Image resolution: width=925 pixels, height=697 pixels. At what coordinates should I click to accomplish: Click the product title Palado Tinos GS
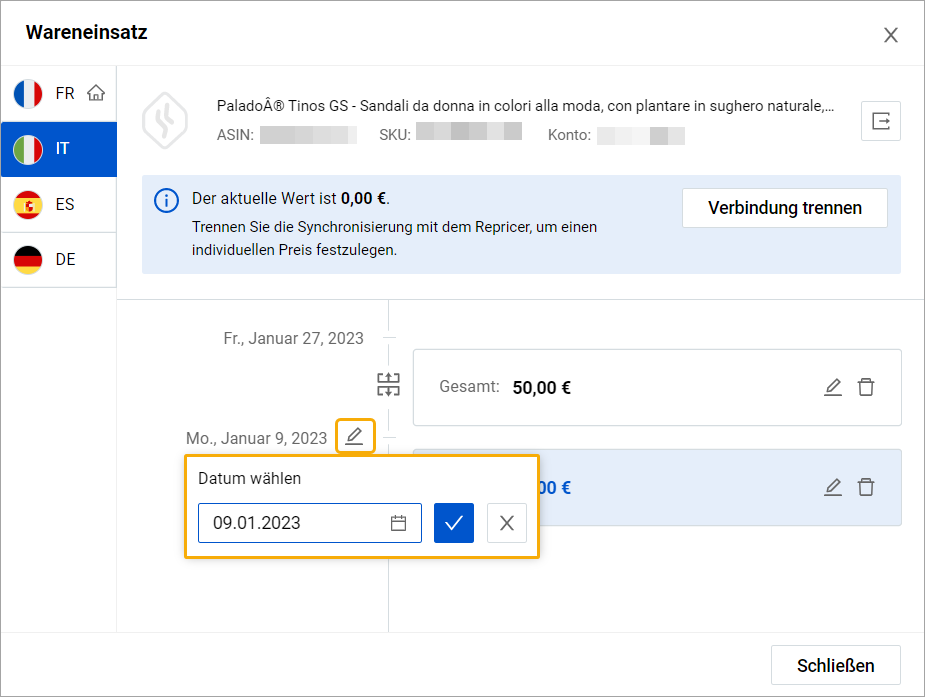(525, 106)
